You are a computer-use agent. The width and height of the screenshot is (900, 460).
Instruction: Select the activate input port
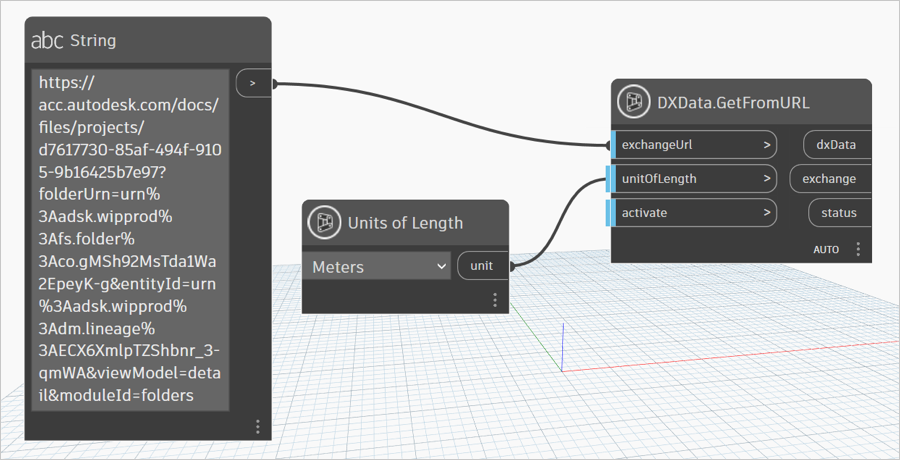(693, 212)
